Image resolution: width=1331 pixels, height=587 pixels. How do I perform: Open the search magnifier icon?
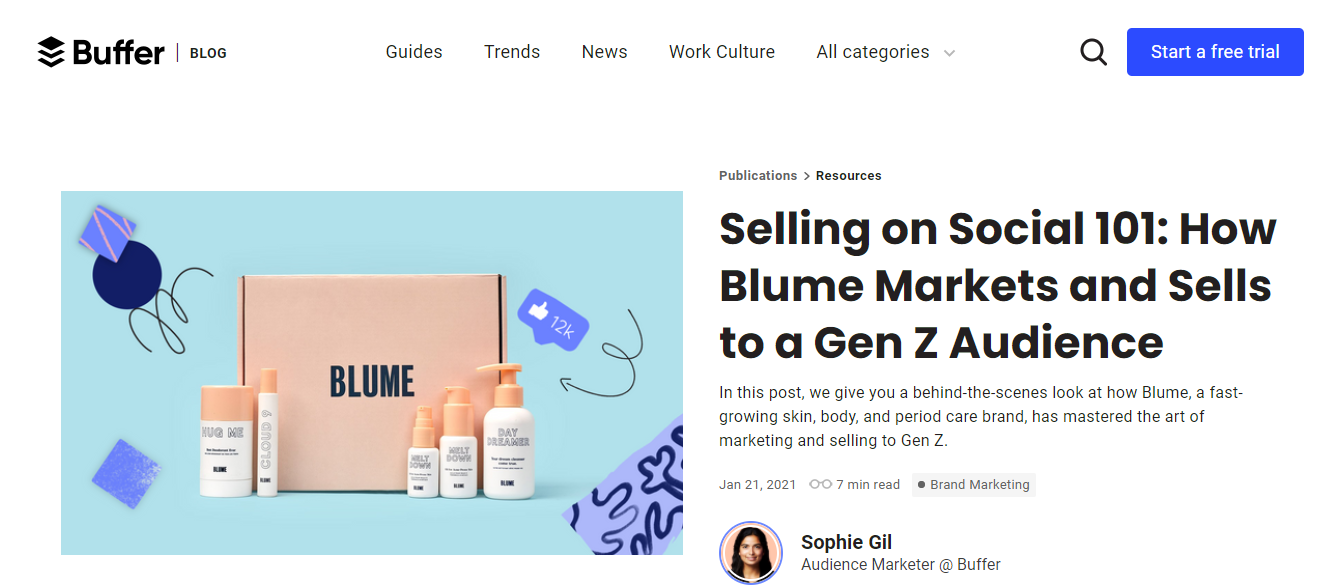coord(1093,52)
